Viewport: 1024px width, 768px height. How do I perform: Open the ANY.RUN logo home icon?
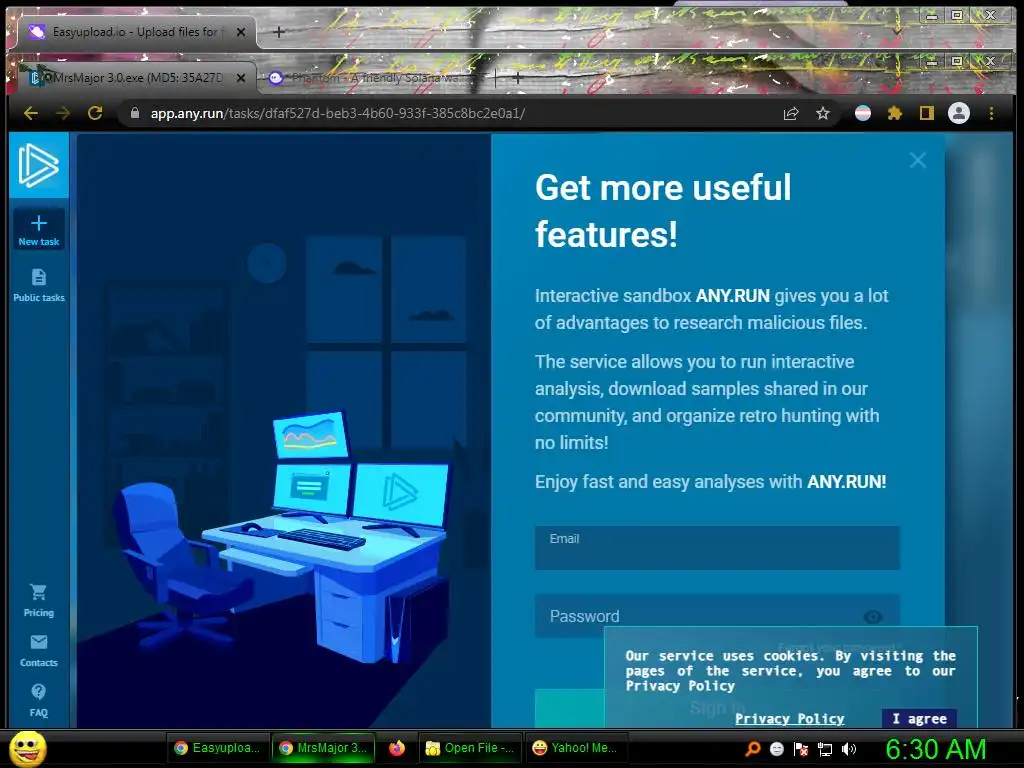pos(39,165)
